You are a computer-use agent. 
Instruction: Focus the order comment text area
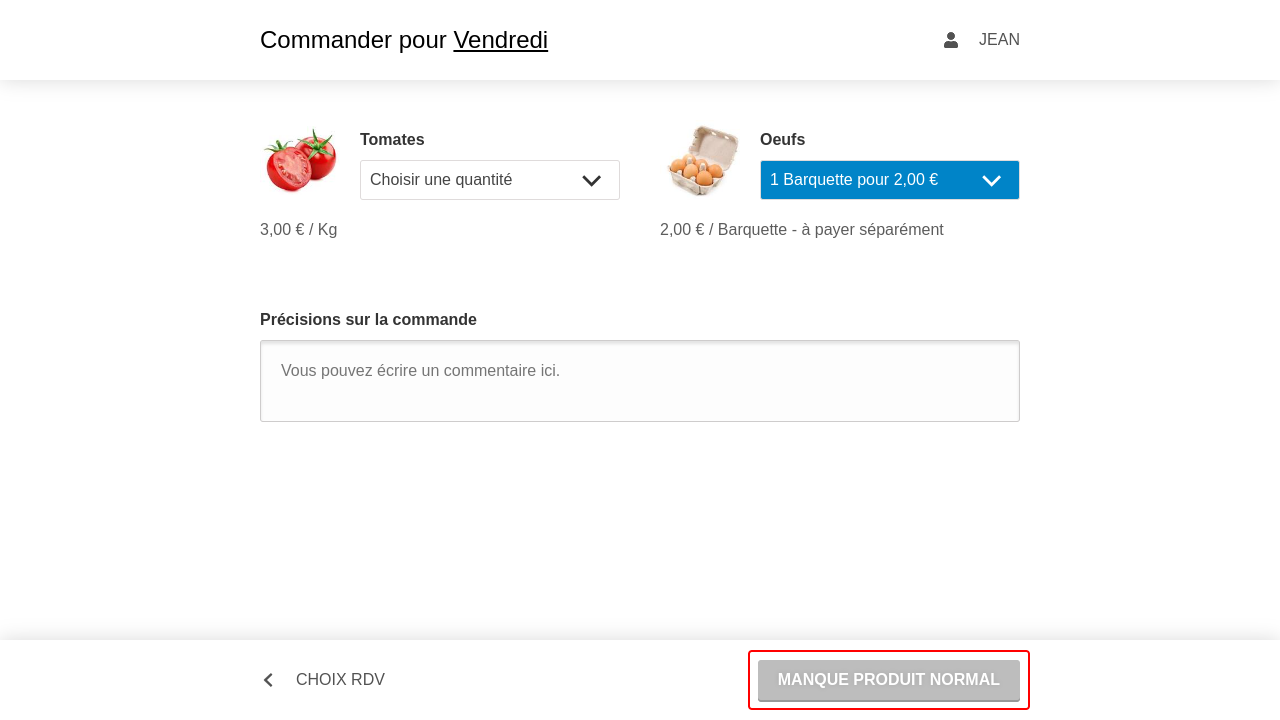pos(640,381)
